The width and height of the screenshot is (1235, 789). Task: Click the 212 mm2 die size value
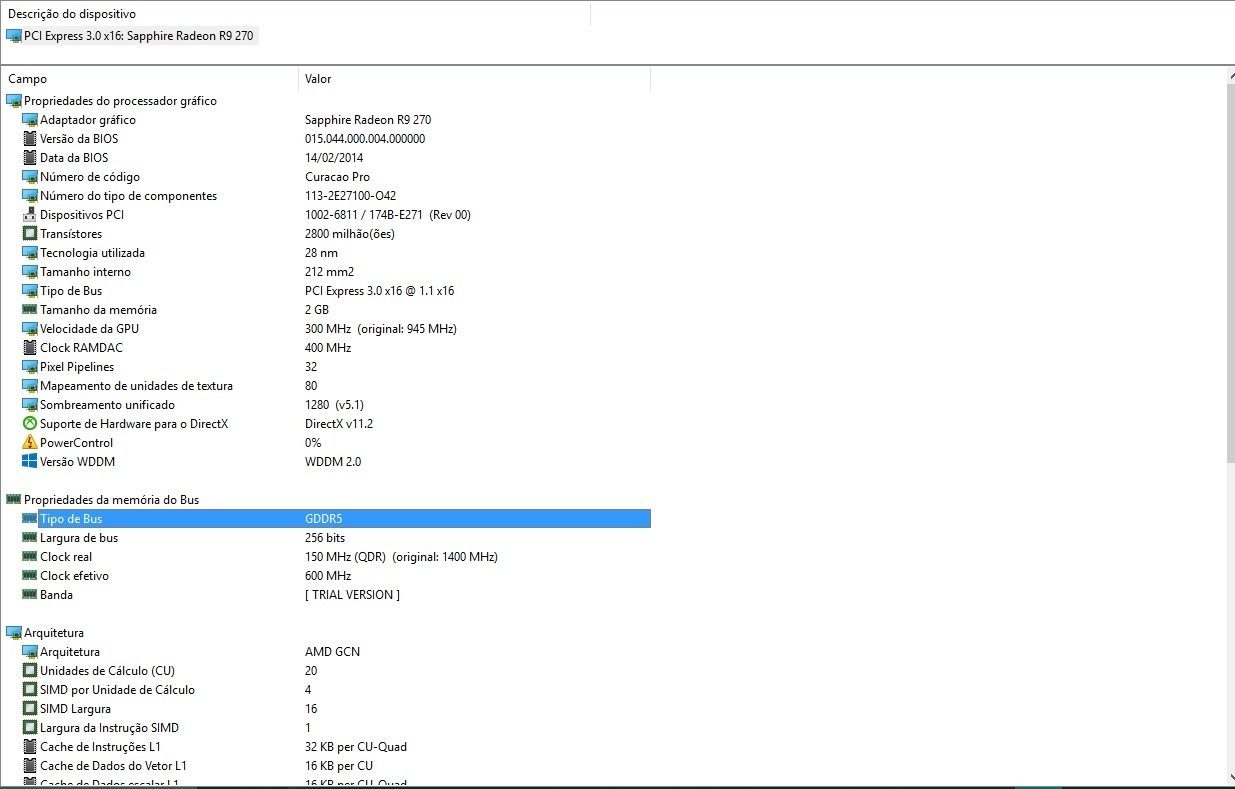[x=329, y=272]
